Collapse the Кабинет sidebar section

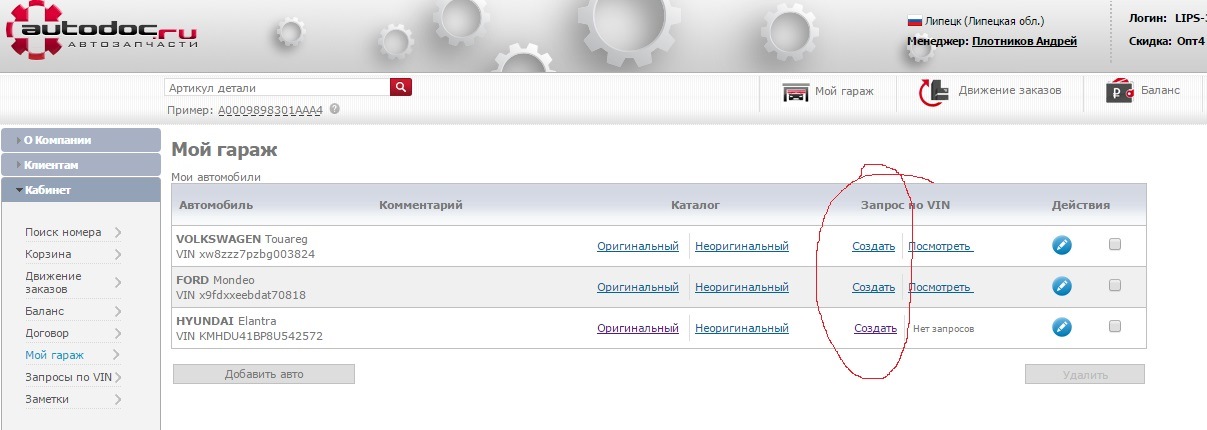[x=81, y=190]
